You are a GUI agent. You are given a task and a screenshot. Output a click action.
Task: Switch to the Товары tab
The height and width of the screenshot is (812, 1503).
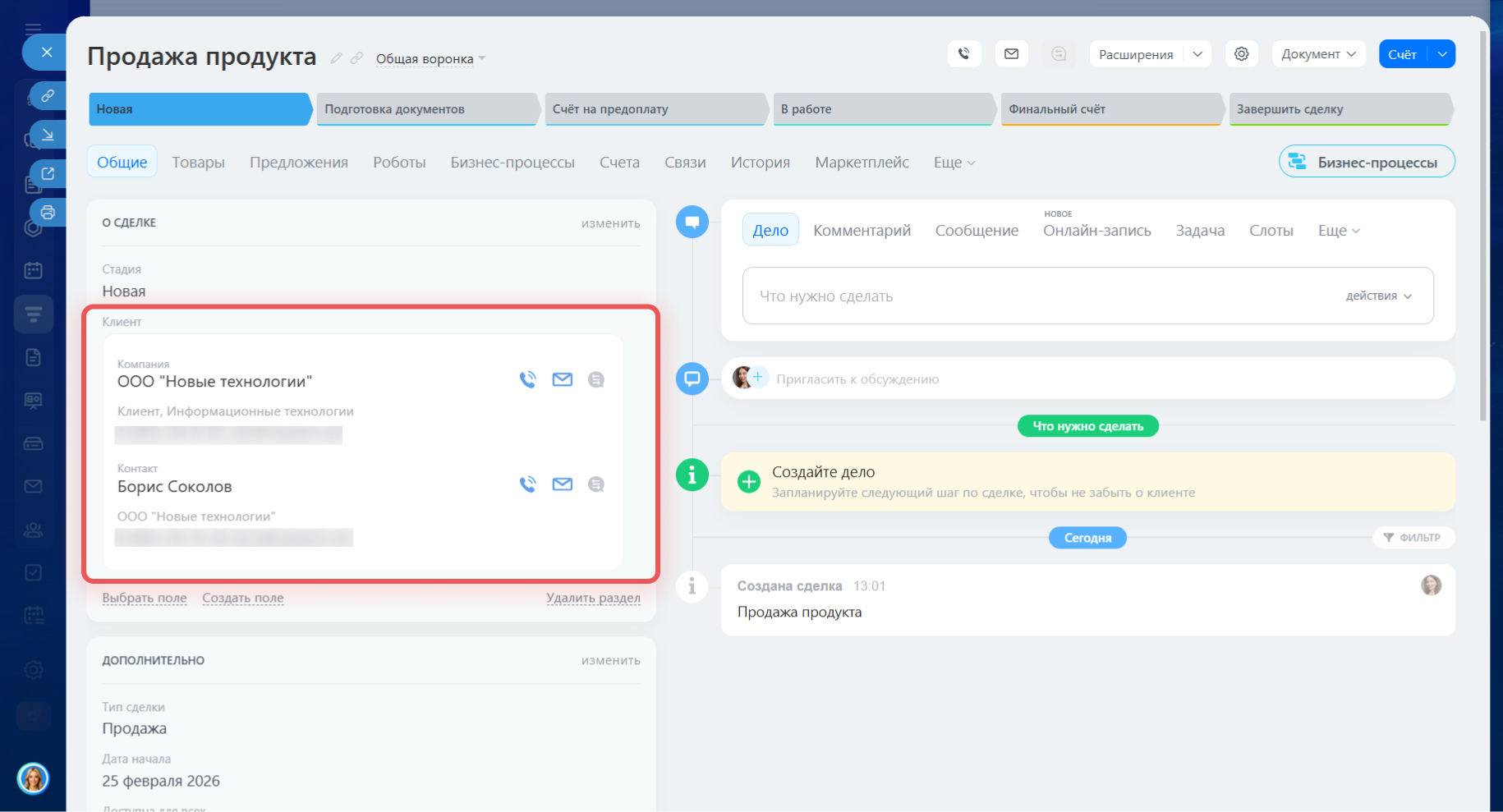(x=198, y=163)
